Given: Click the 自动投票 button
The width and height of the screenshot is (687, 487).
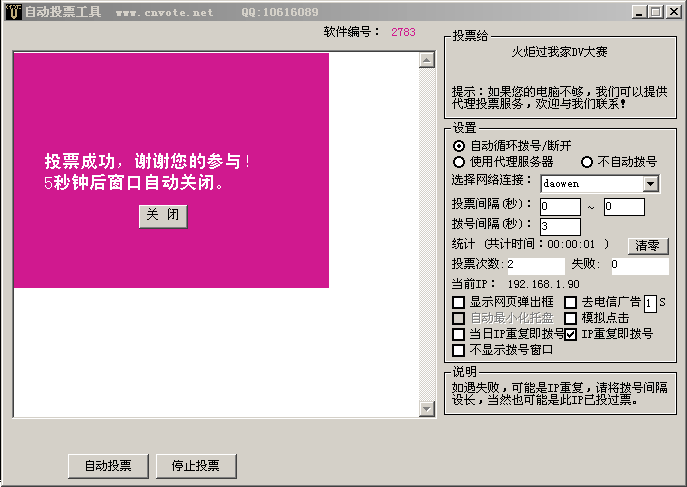Looking at the screenshot, I should (108, 466).
